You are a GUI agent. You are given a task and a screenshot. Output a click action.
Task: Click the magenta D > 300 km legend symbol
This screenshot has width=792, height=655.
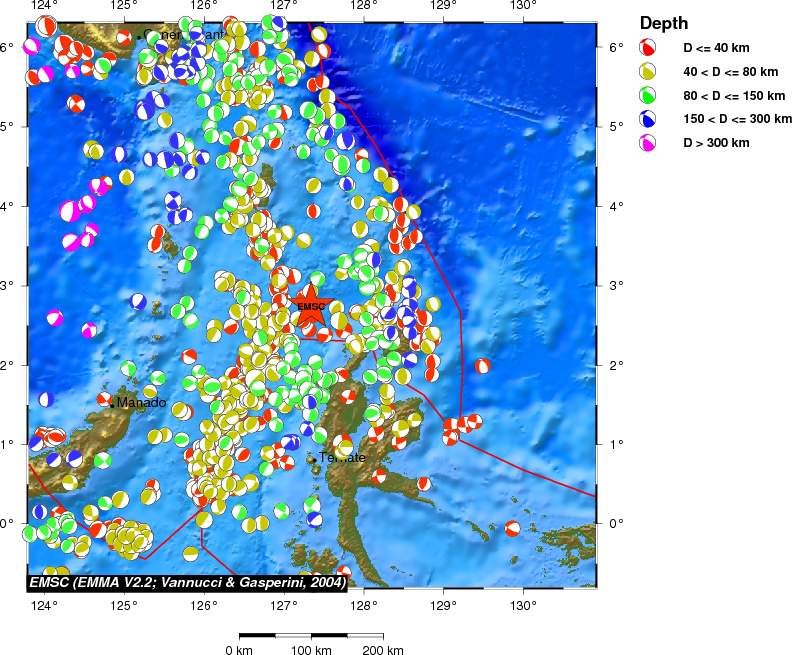point(648,143)
